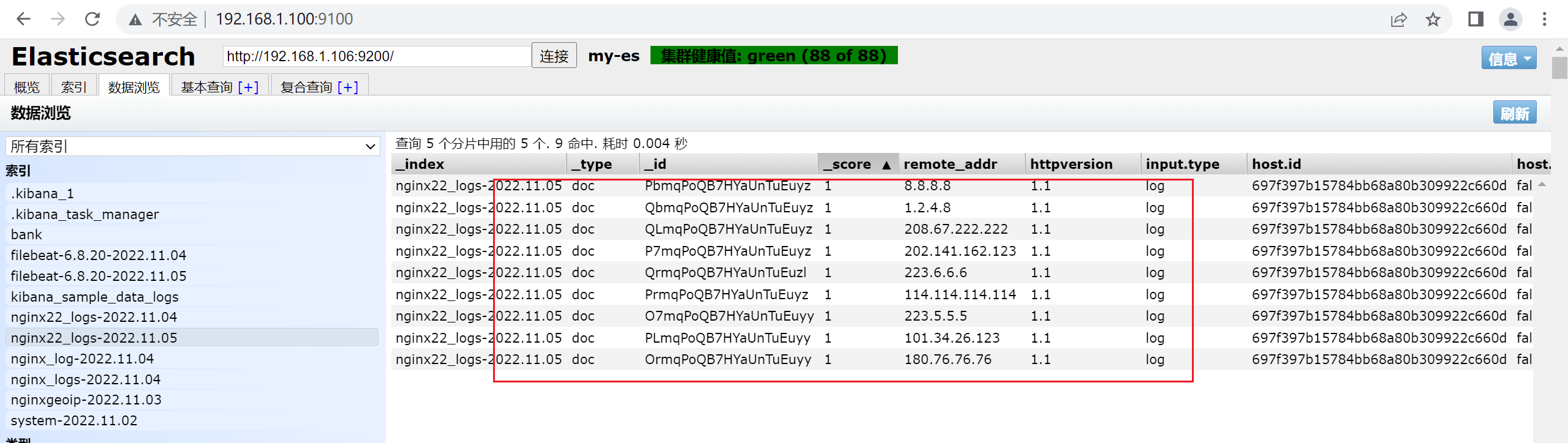Select nginxgeoip-2022.11.03 index
This screenshot has width=1568, height=443.
click(192, 400)
